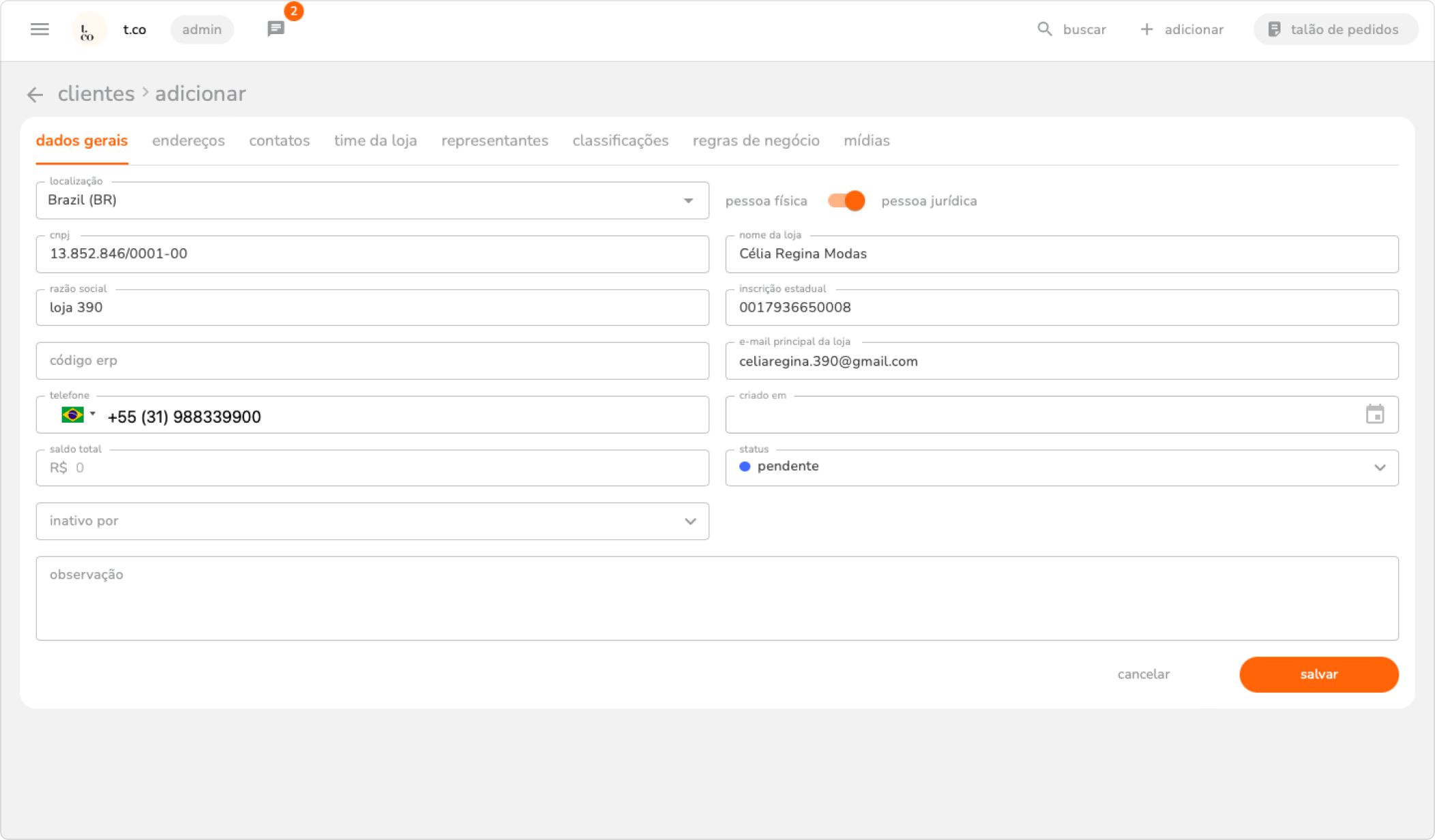This screenshot has width=1435, height=840.
Task: Open talão de pedidos order book
Action: coord(1335,29)
